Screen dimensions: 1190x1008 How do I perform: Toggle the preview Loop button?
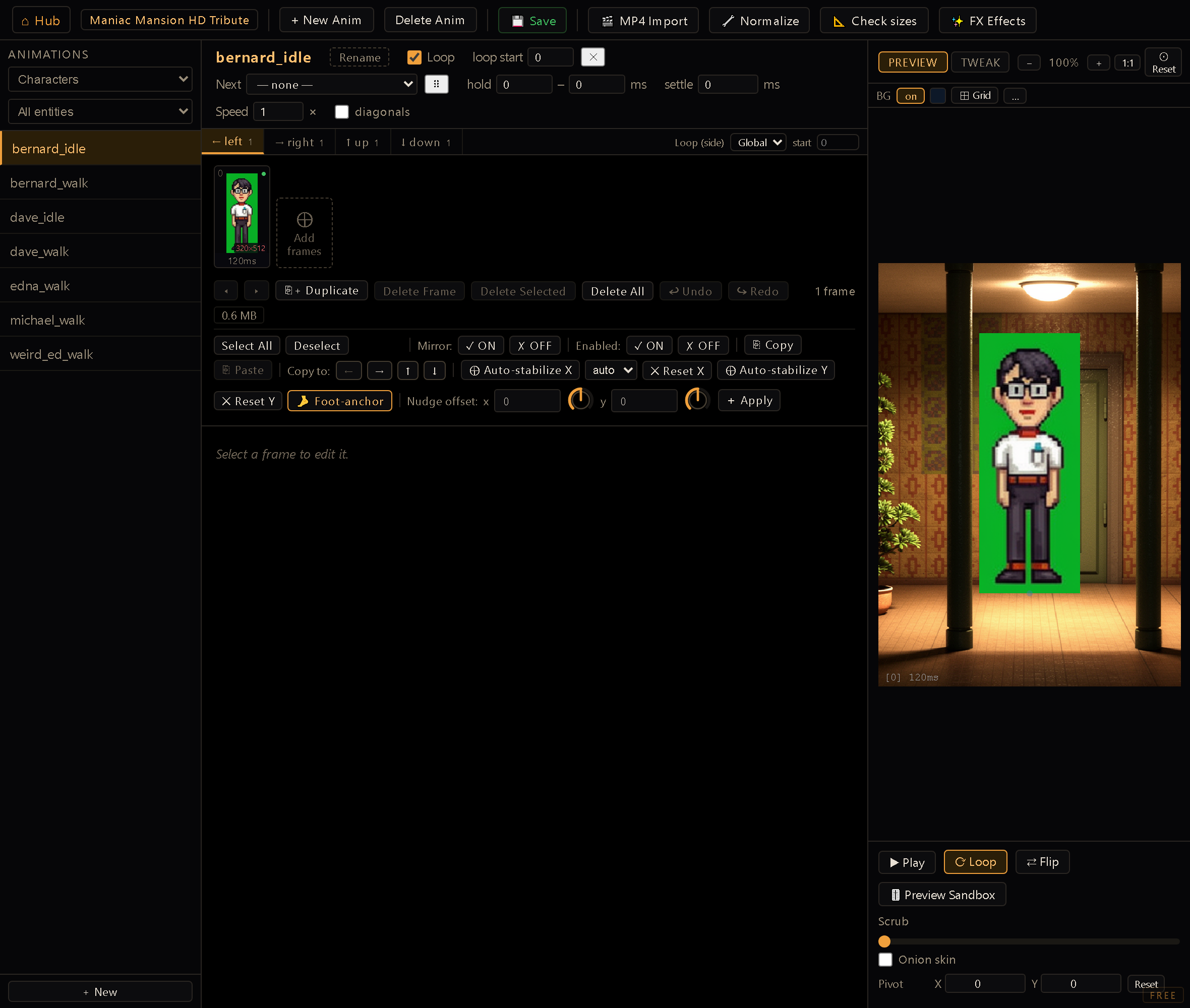coord(975,862)
